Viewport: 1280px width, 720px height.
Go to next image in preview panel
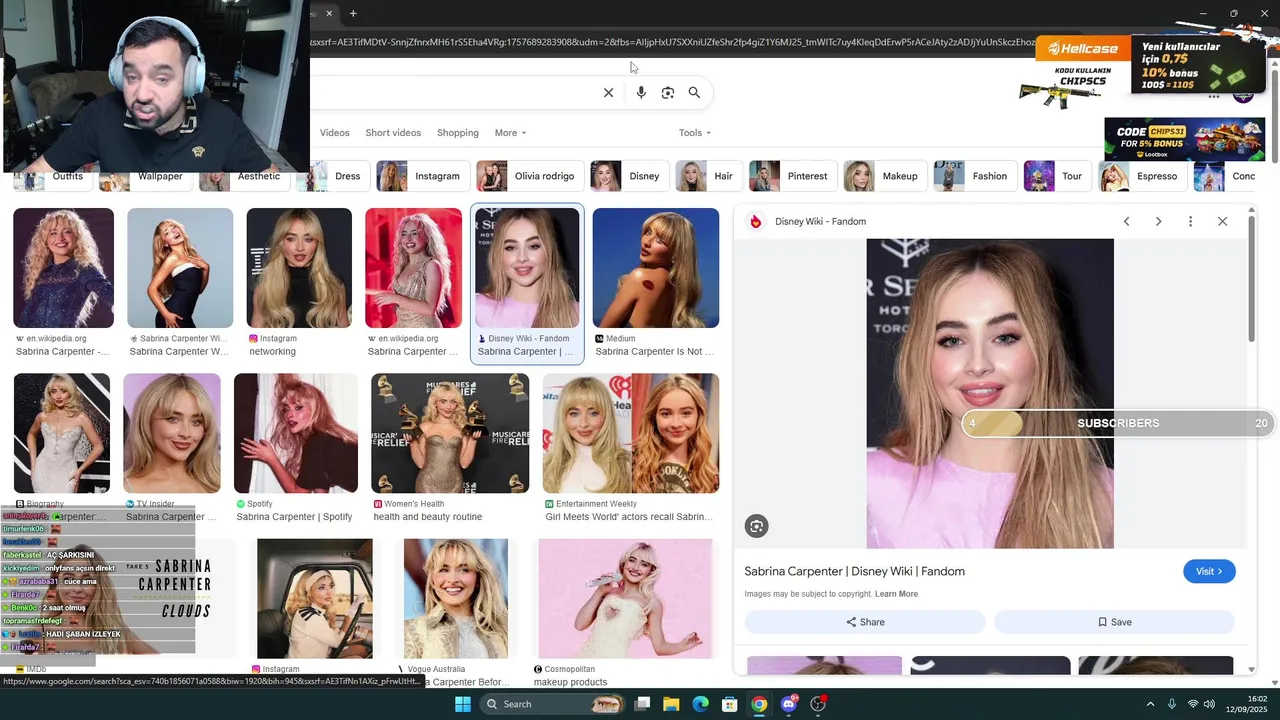pyautogui.click(x=1158, y=221)
